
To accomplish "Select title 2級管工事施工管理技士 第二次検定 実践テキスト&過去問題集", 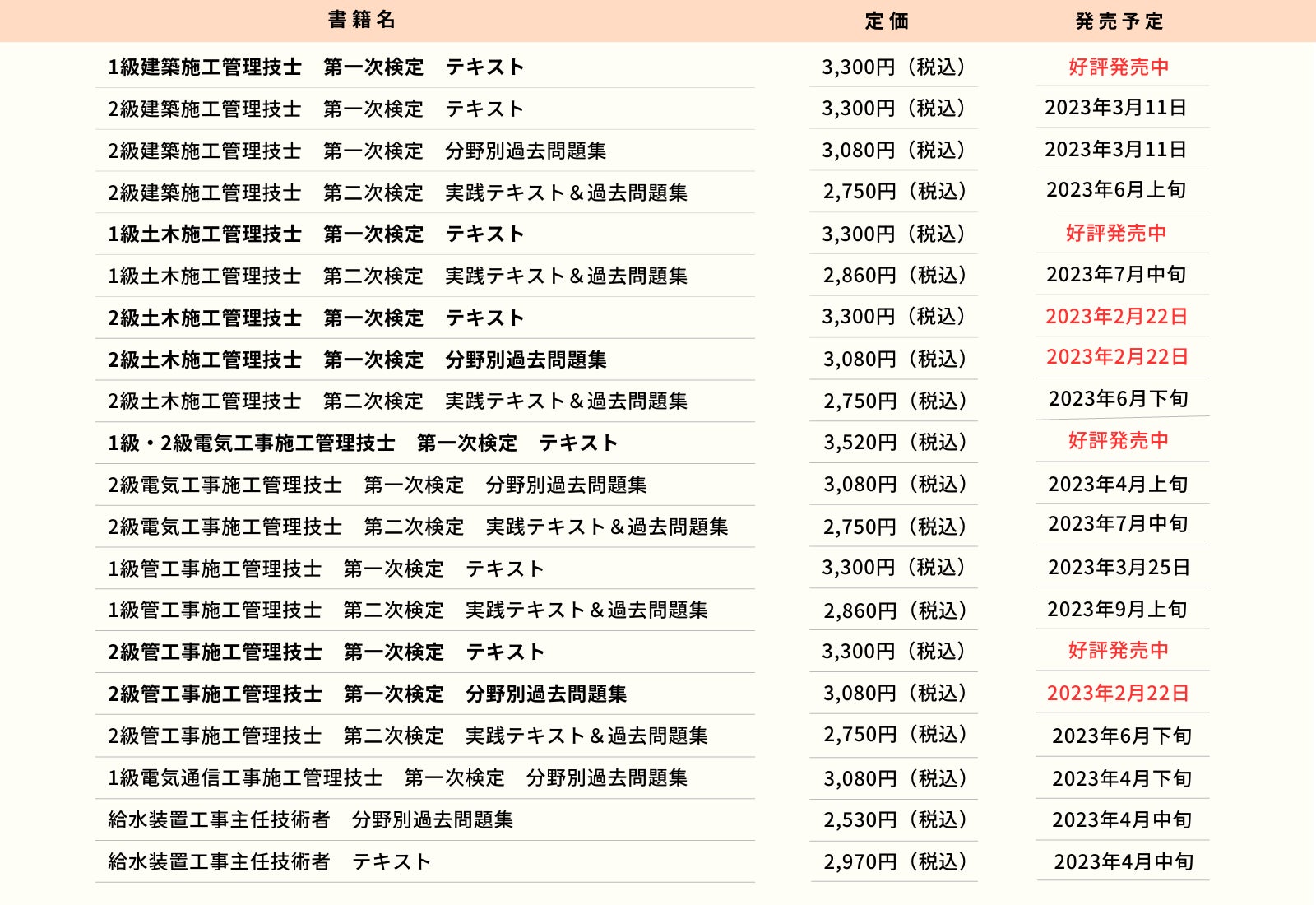I will (x=407, y=736).
